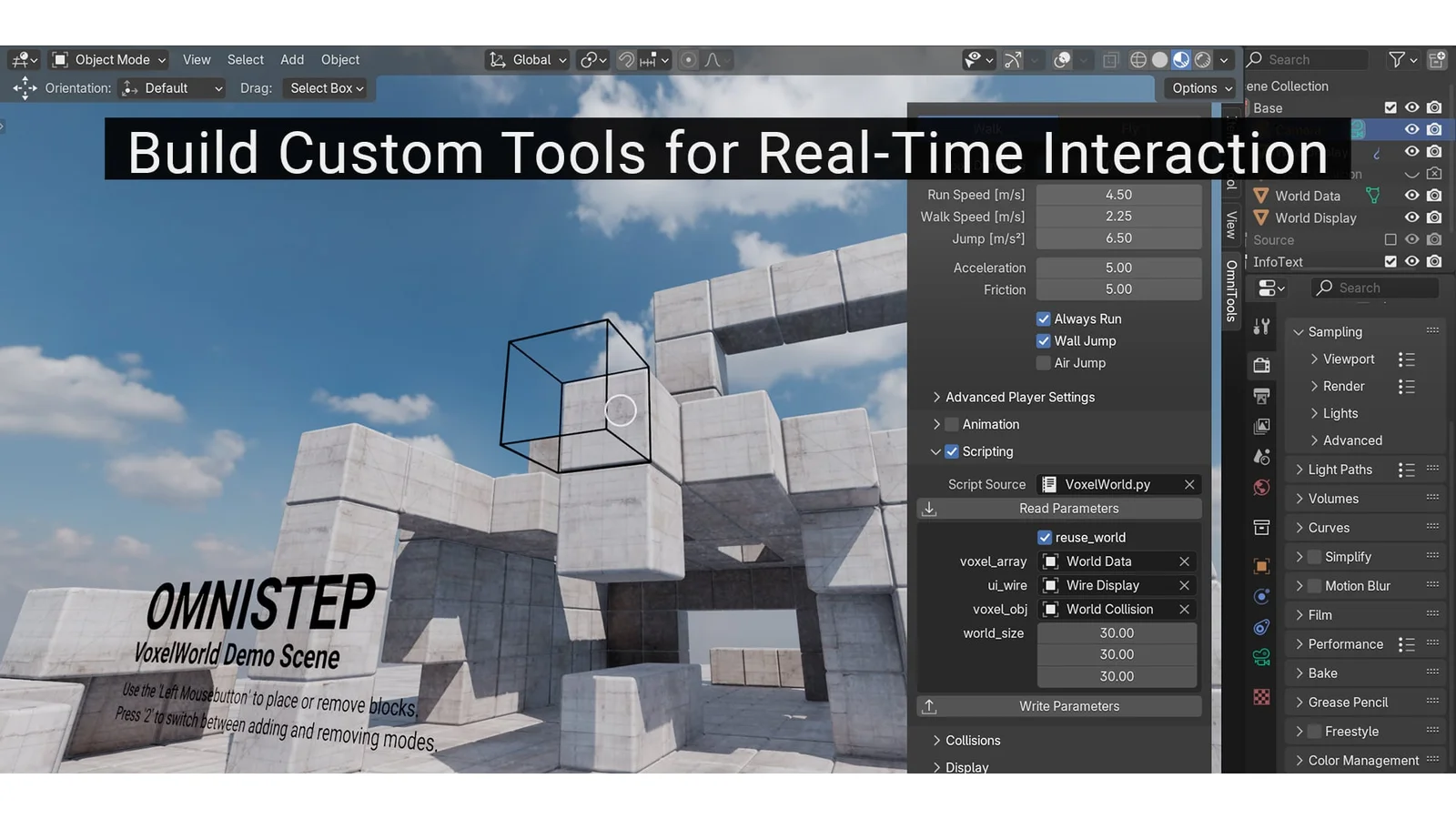Click the Read Parameters button
The image size is (1456, 819).
click(x=1068, y=508)
